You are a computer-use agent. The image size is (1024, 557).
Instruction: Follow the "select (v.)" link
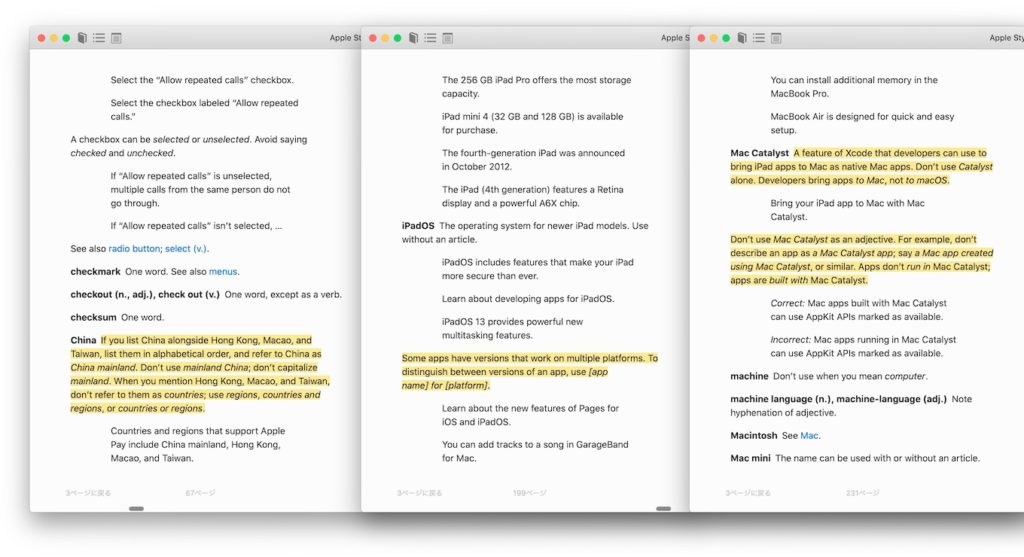[186, 249]
